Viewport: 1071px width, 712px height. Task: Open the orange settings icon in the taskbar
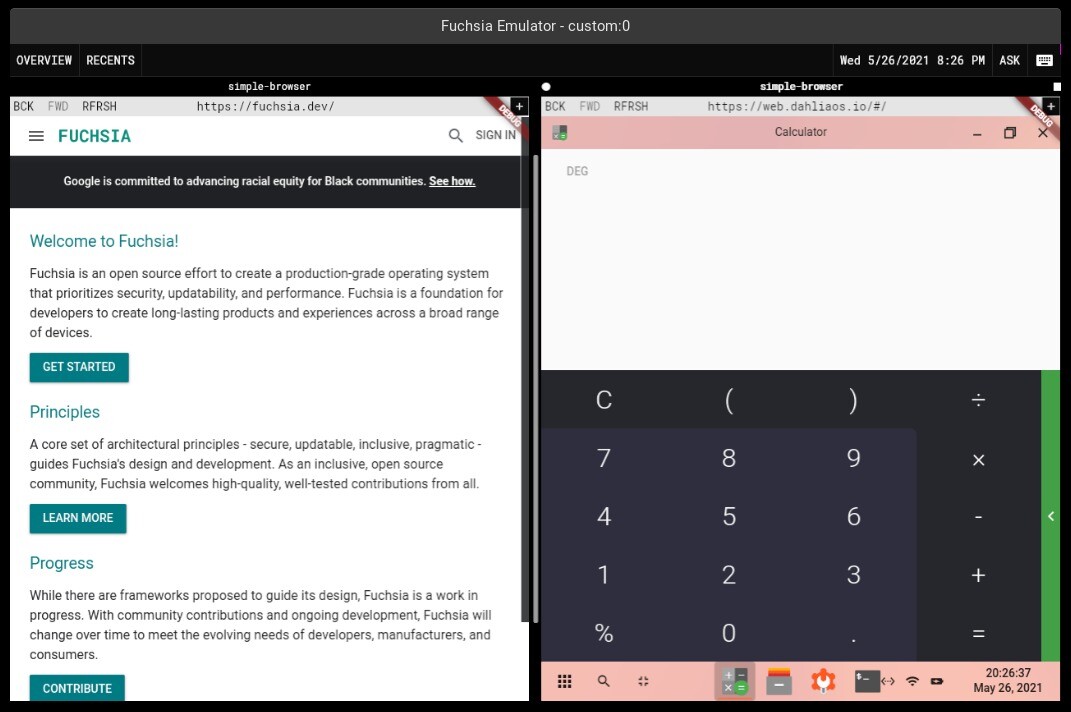coord(822,681)
